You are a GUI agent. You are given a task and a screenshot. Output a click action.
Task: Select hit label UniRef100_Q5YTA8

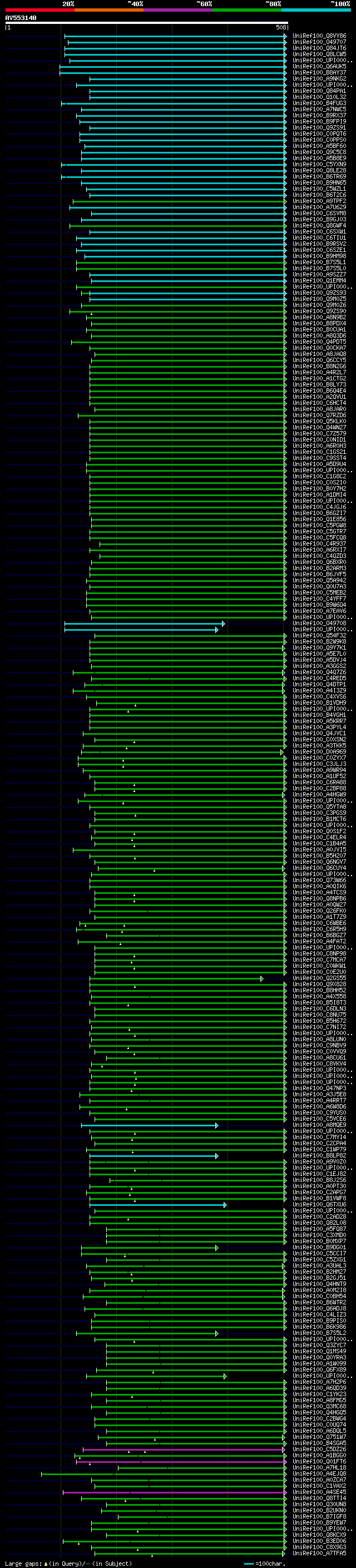319,807
